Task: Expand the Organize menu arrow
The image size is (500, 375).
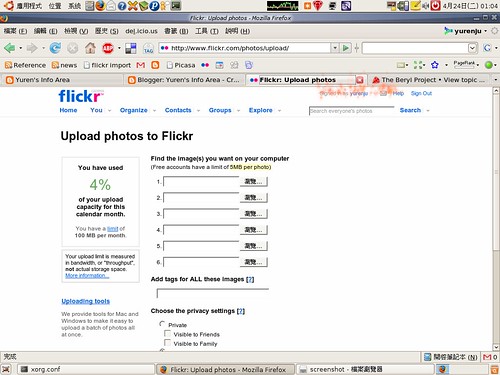Action: click(x=154, y=111)
